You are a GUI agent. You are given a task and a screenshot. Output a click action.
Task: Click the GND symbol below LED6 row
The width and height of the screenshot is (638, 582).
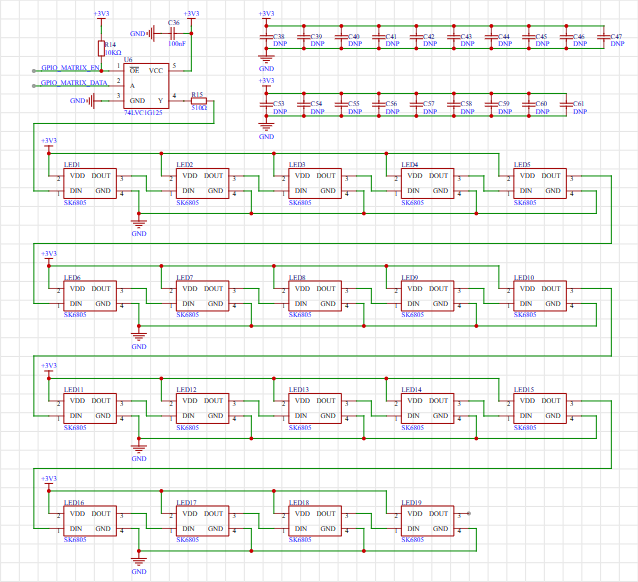[139, 340]
